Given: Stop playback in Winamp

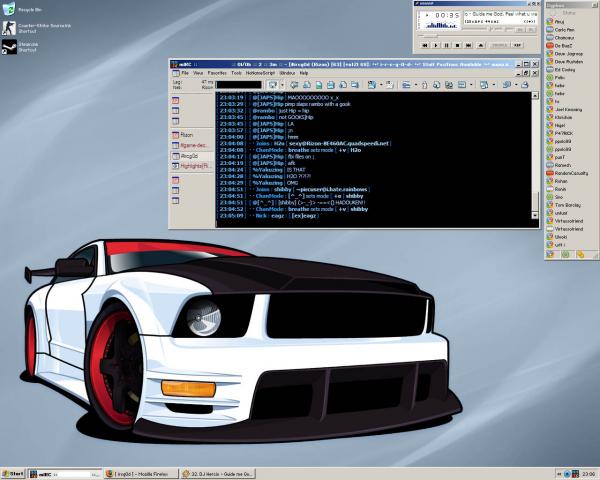Looking at the screenshot, I should pos(457,45).
